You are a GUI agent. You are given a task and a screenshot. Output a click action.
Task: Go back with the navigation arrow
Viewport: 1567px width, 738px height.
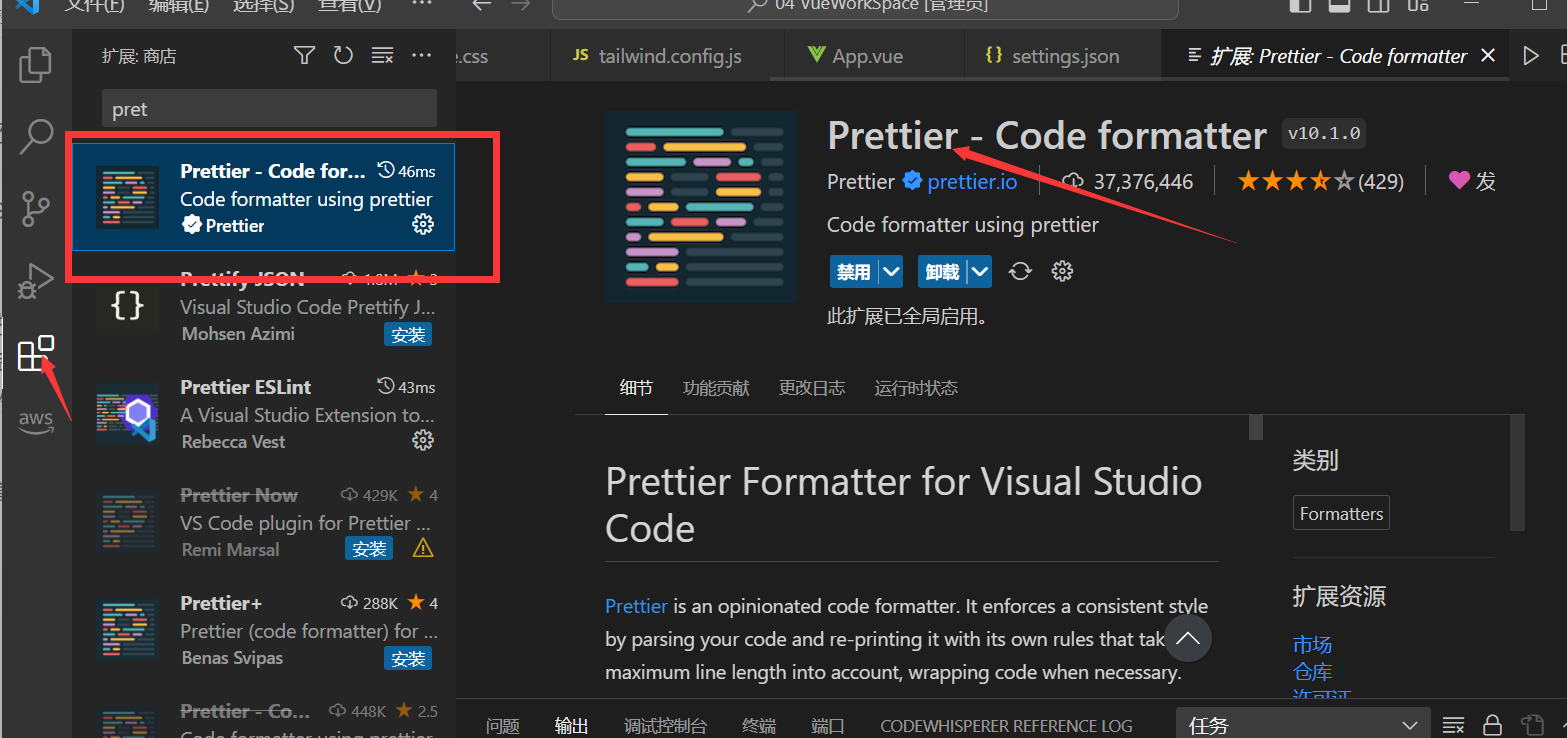tap(482, 5)
